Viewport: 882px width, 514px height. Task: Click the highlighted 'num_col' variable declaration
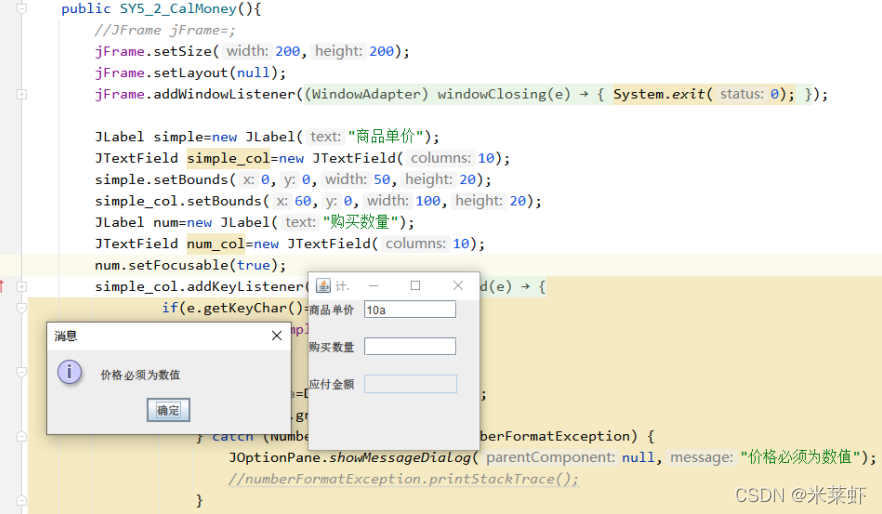coord(216,244)
